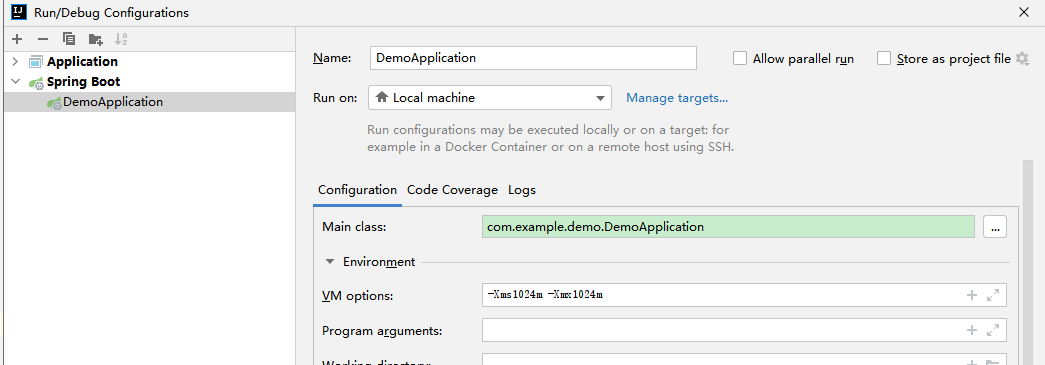
Task: Browse for the main class
Action: pos(995,227)
